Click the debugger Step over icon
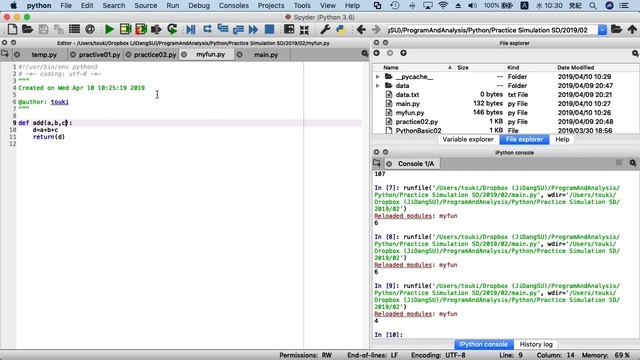The image size is (640, 360). pyautogui.click(x=207, y=29)
